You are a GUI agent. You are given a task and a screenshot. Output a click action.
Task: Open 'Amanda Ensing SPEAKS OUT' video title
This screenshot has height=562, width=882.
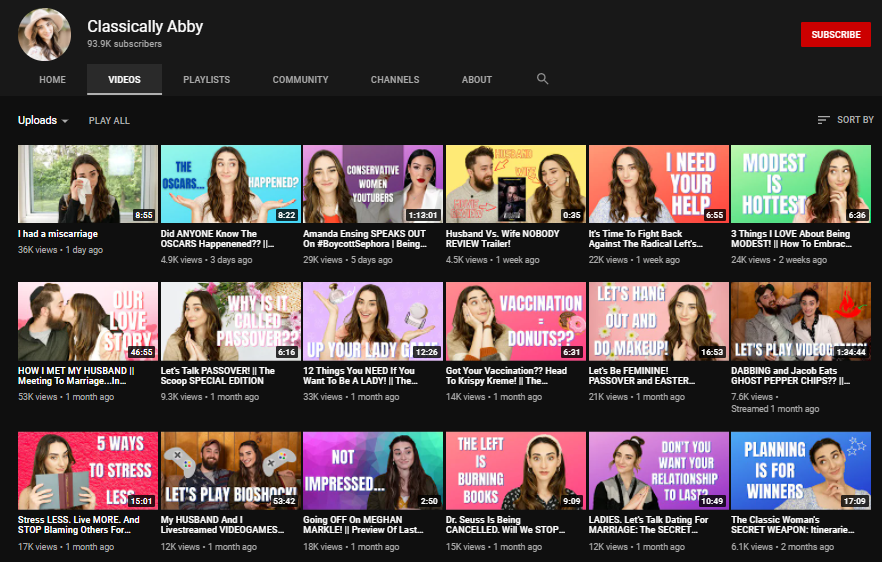pyautogui.click(x=365, y=239)
